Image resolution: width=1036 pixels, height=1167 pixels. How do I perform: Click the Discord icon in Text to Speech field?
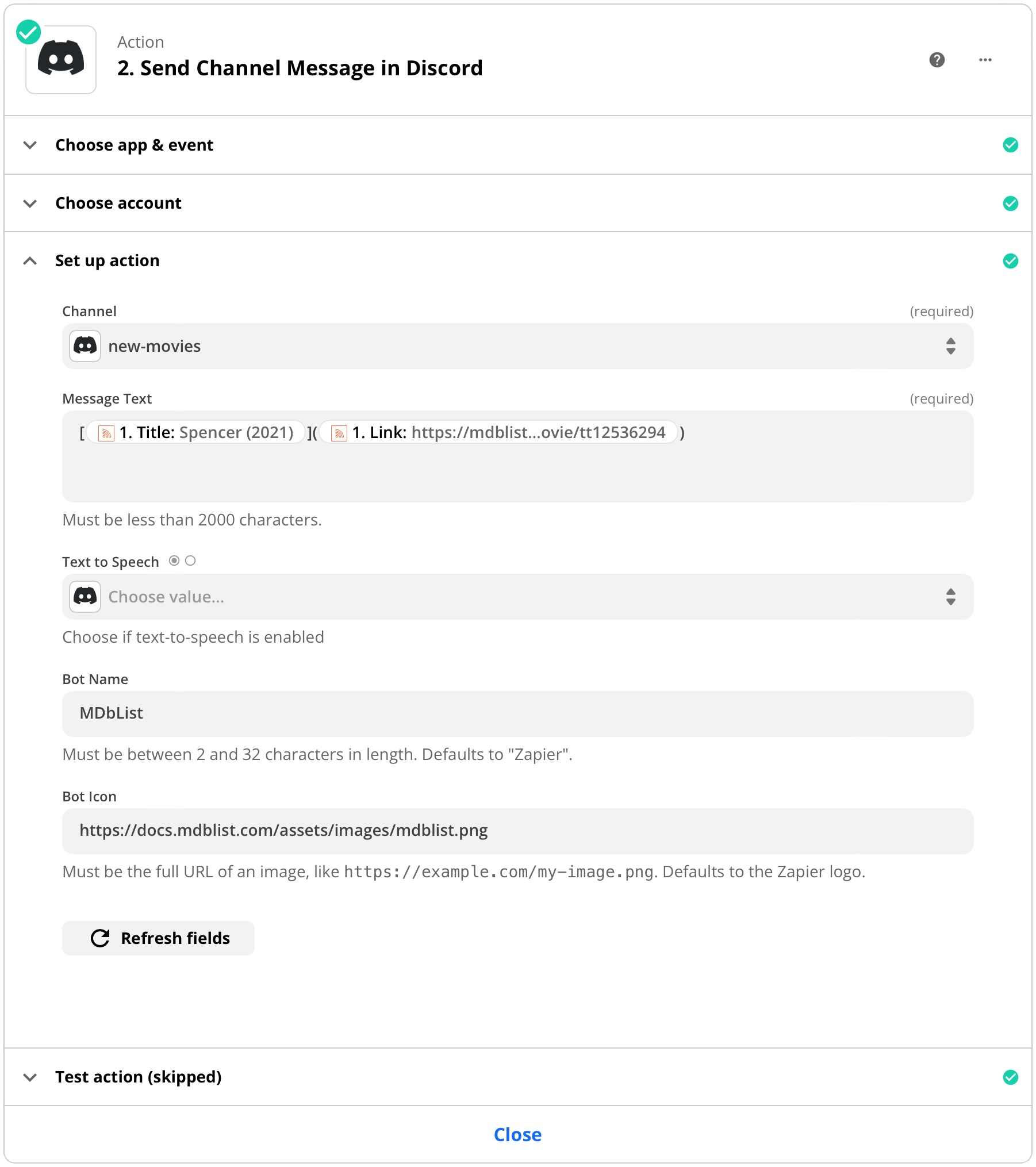[x=85, y=597]
